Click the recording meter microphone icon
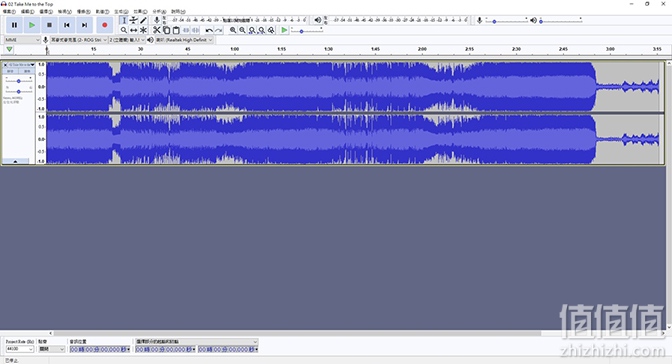Image resolution: width=672 pixels, height=364 pixels. (x=157, y=20)
